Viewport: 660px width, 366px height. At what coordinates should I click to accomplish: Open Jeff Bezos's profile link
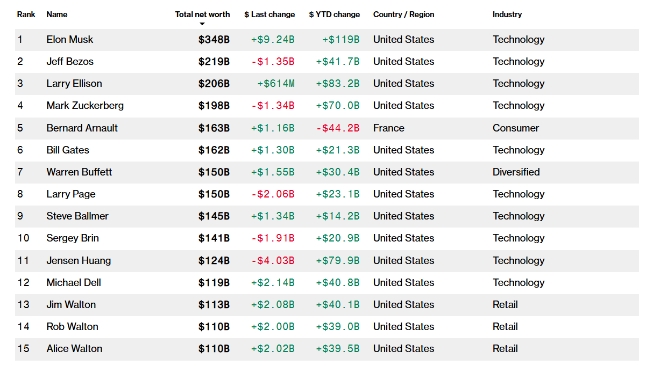(x=70, y=61)
